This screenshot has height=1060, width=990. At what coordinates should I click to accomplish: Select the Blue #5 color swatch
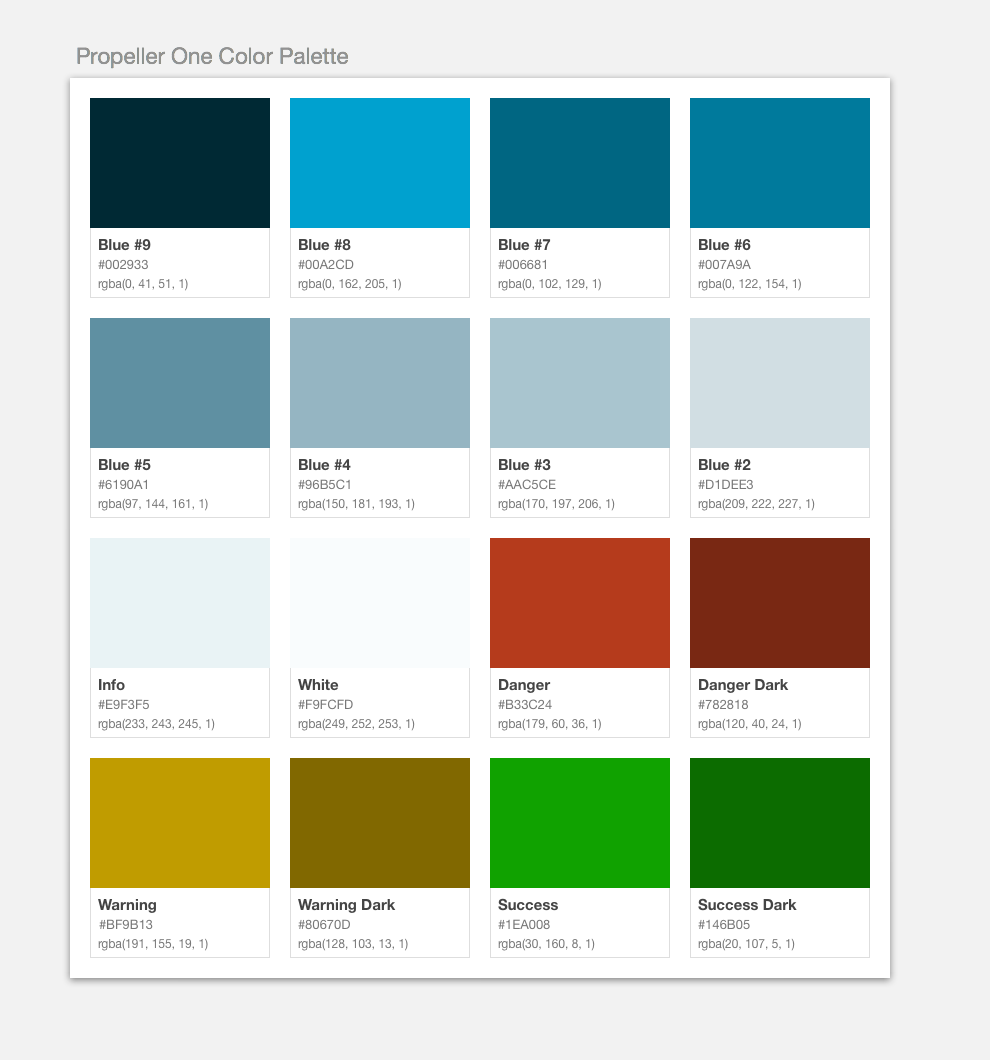click(180, 383)
